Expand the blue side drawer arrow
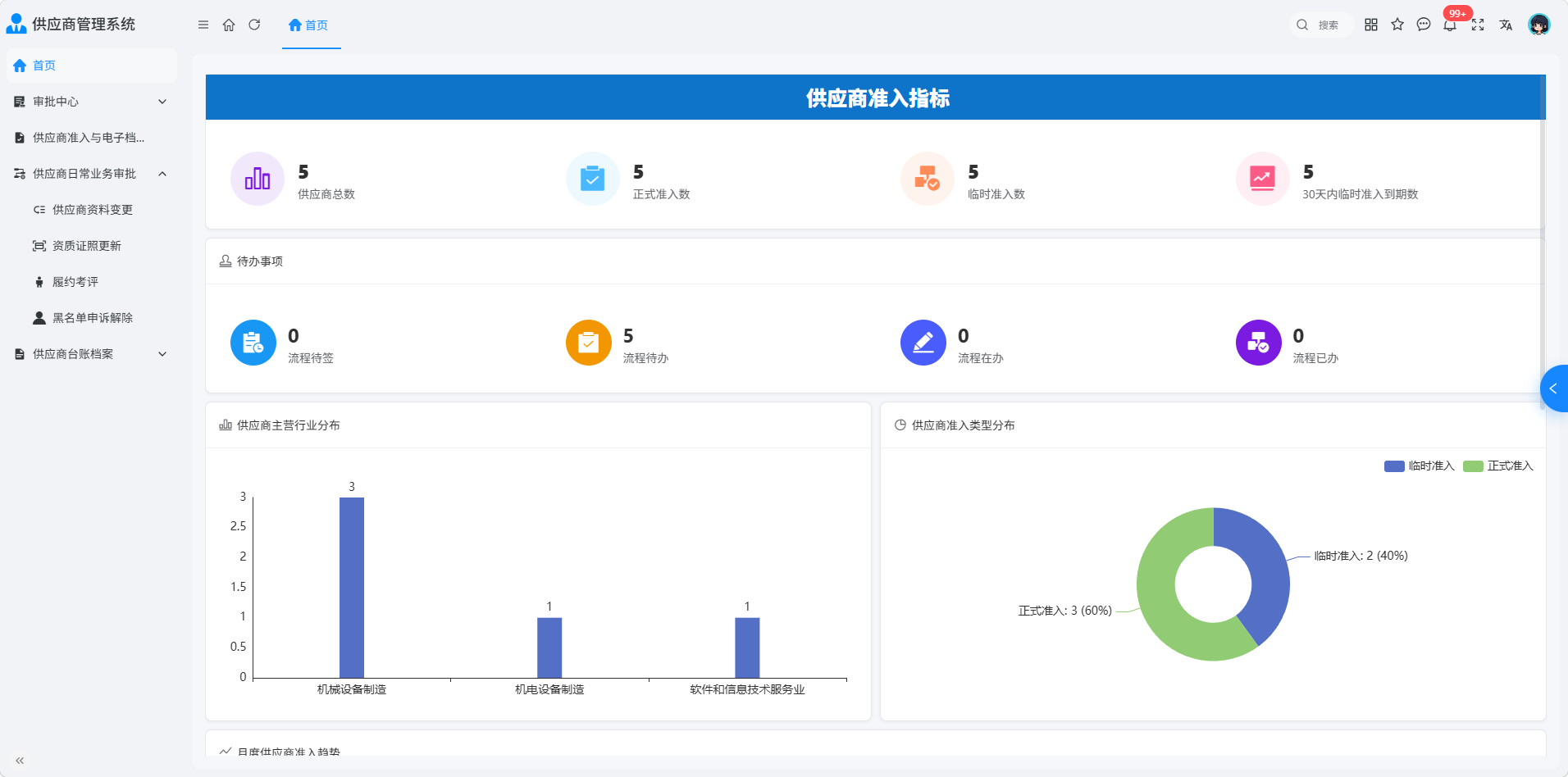The height and width of the screenshot is (777, 1568). click(1554, 388)
